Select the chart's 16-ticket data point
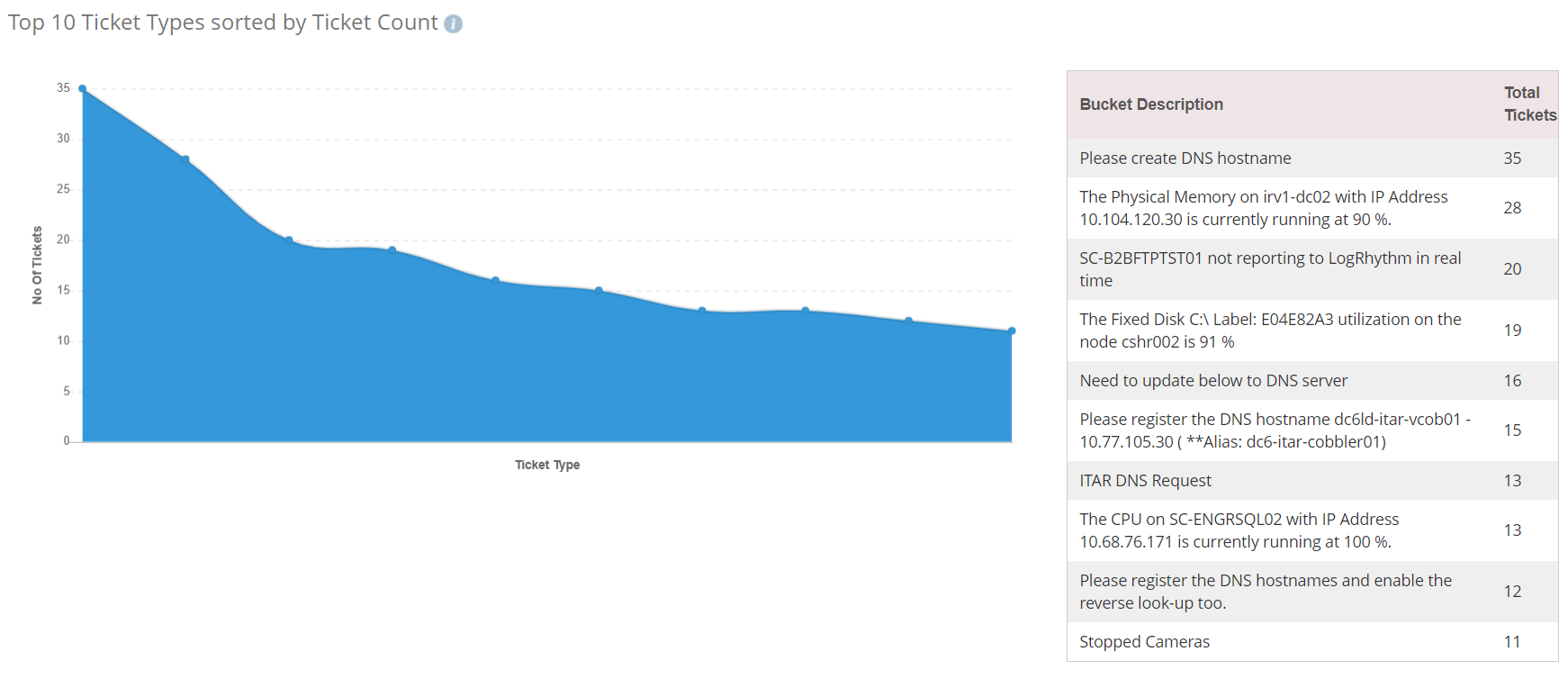The width and height of the screenshot is (1568, 679). coord(495,281)
